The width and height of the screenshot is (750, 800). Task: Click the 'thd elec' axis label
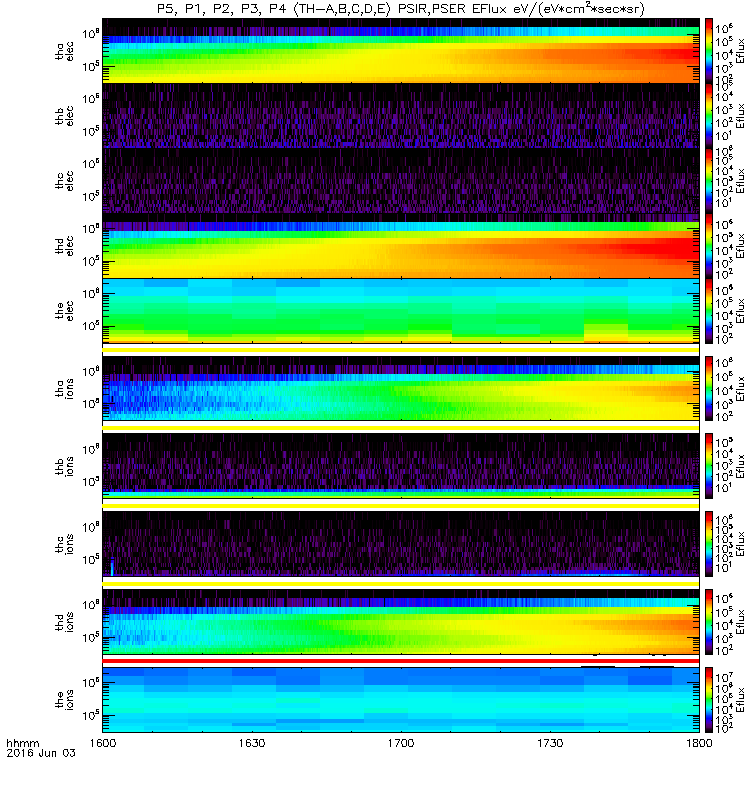[x=65, y=246]
